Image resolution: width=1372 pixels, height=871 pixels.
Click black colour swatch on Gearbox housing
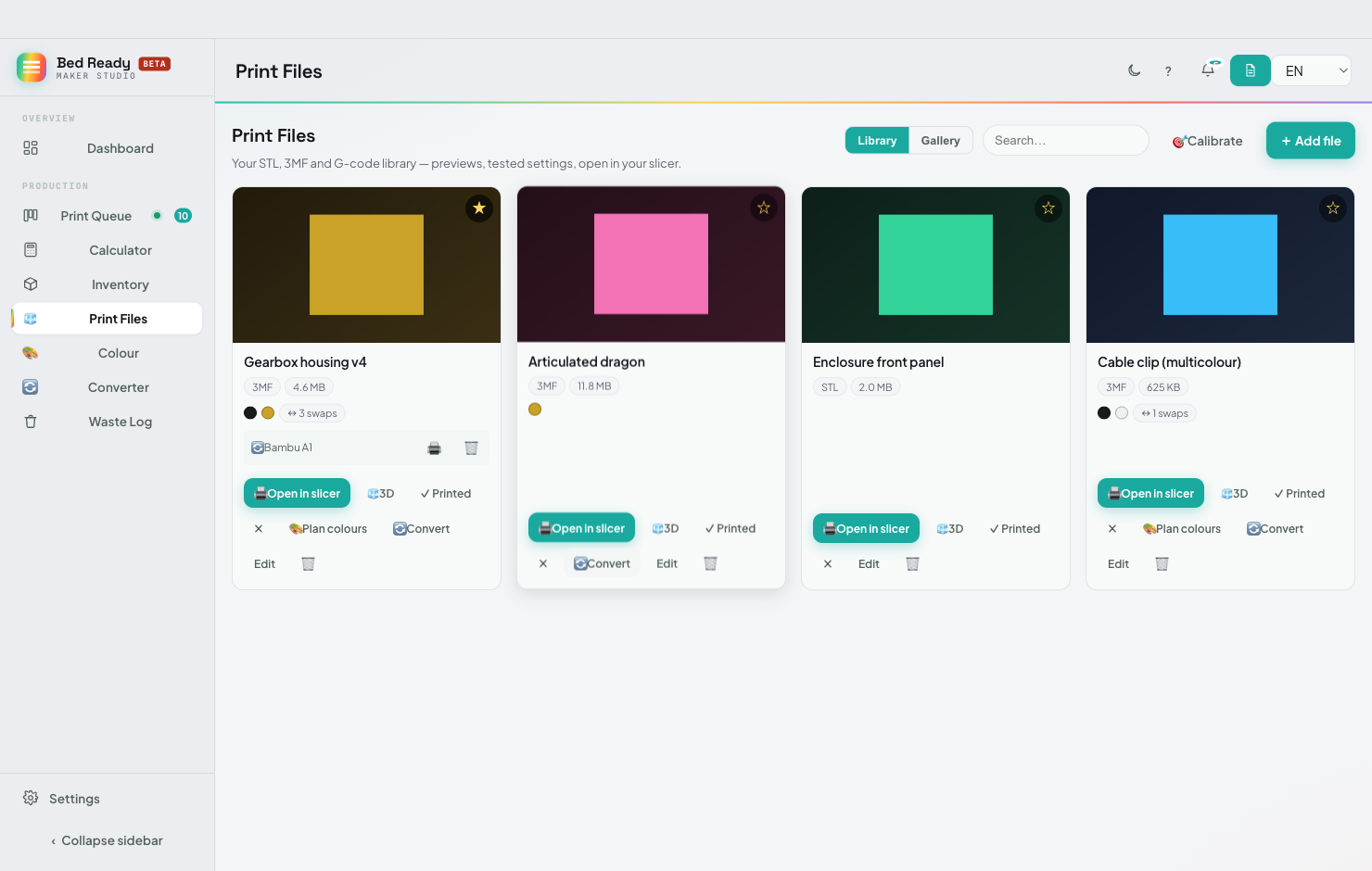(x=250, y=413)
